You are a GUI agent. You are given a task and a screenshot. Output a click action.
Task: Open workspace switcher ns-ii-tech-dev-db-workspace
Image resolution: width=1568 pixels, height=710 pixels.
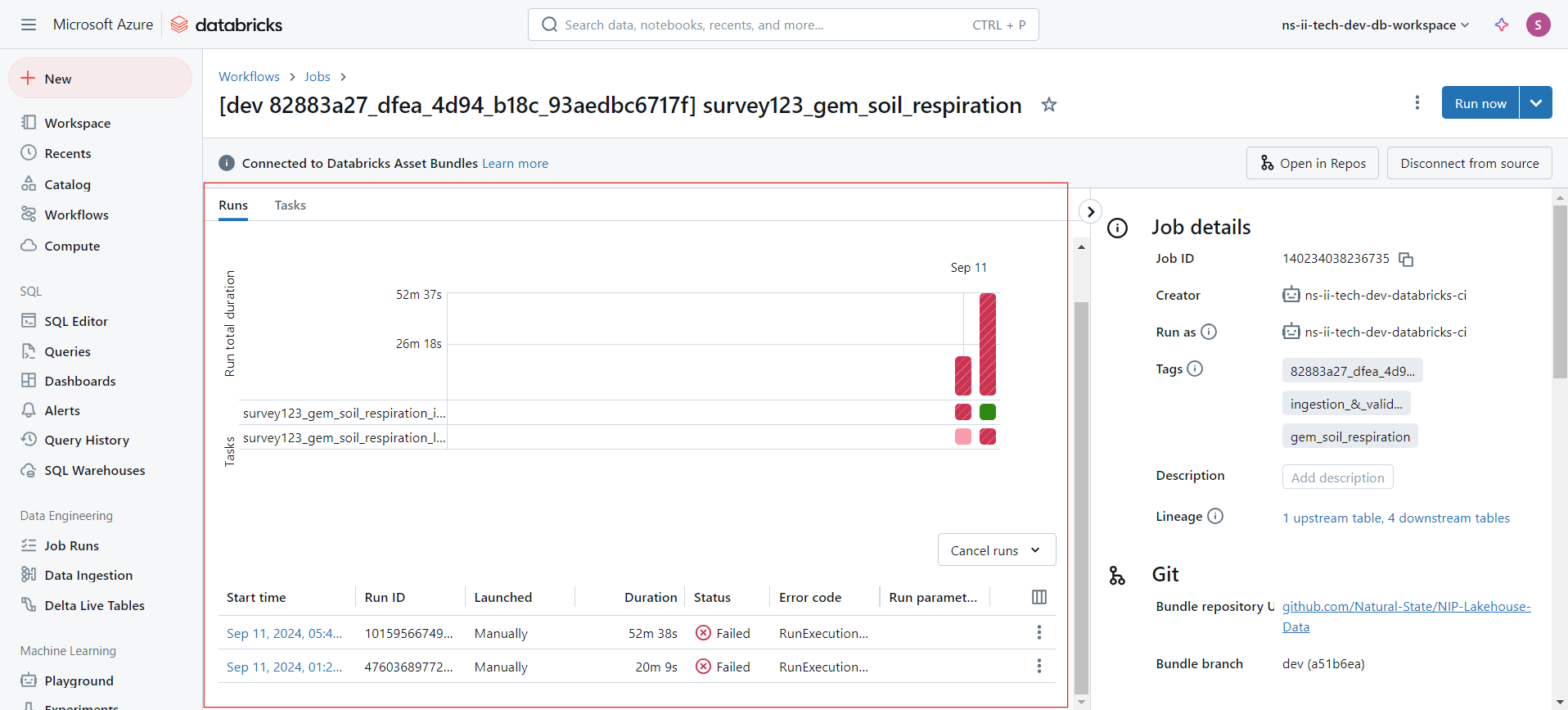pyautogui.click(x=1375, y=25)
